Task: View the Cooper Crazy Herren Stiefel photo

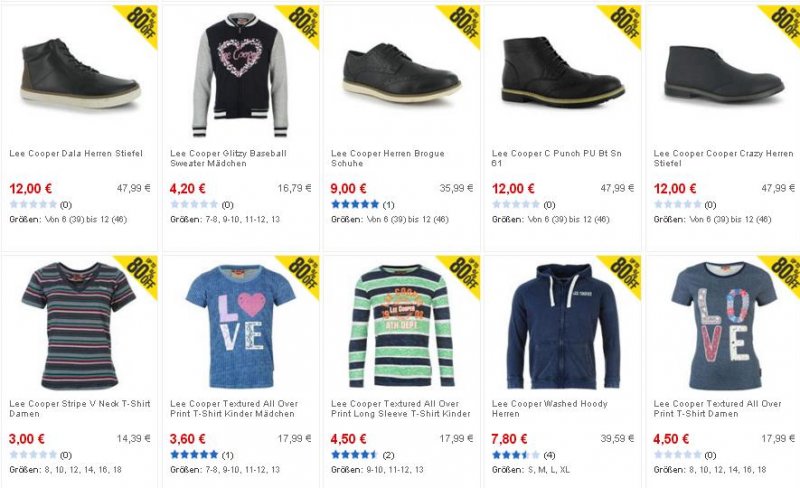Action: click(724, 74)
